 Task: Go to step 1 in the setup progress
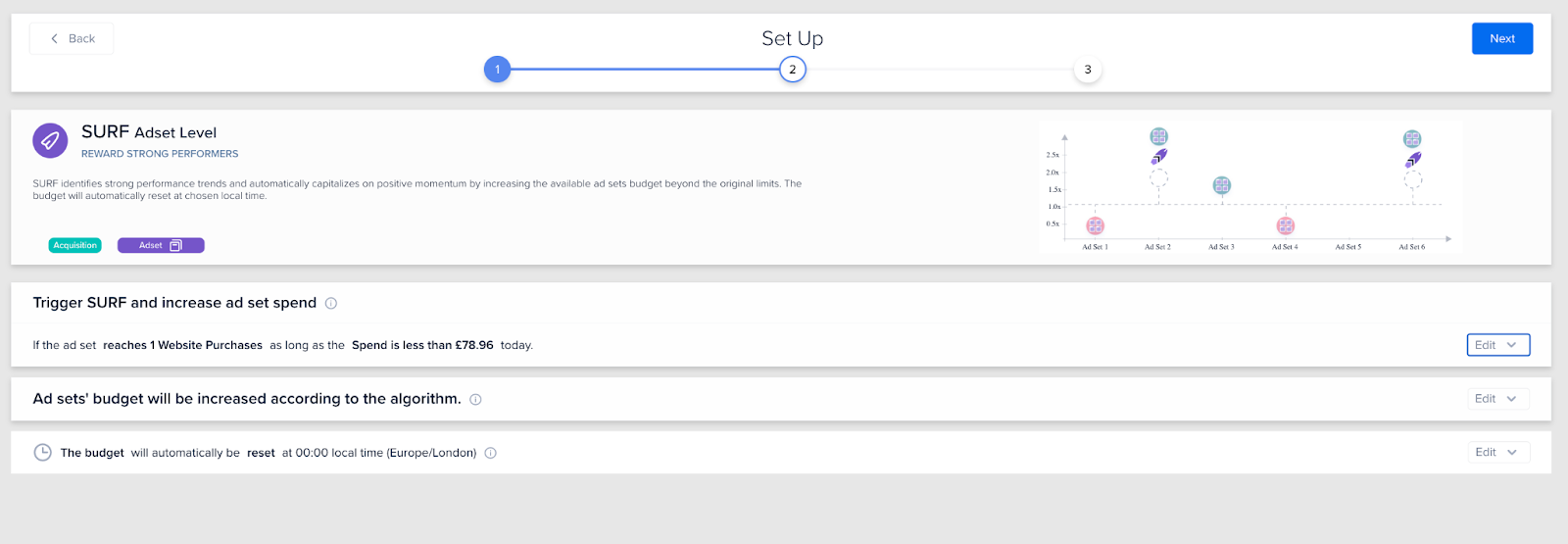coord(497,70)
